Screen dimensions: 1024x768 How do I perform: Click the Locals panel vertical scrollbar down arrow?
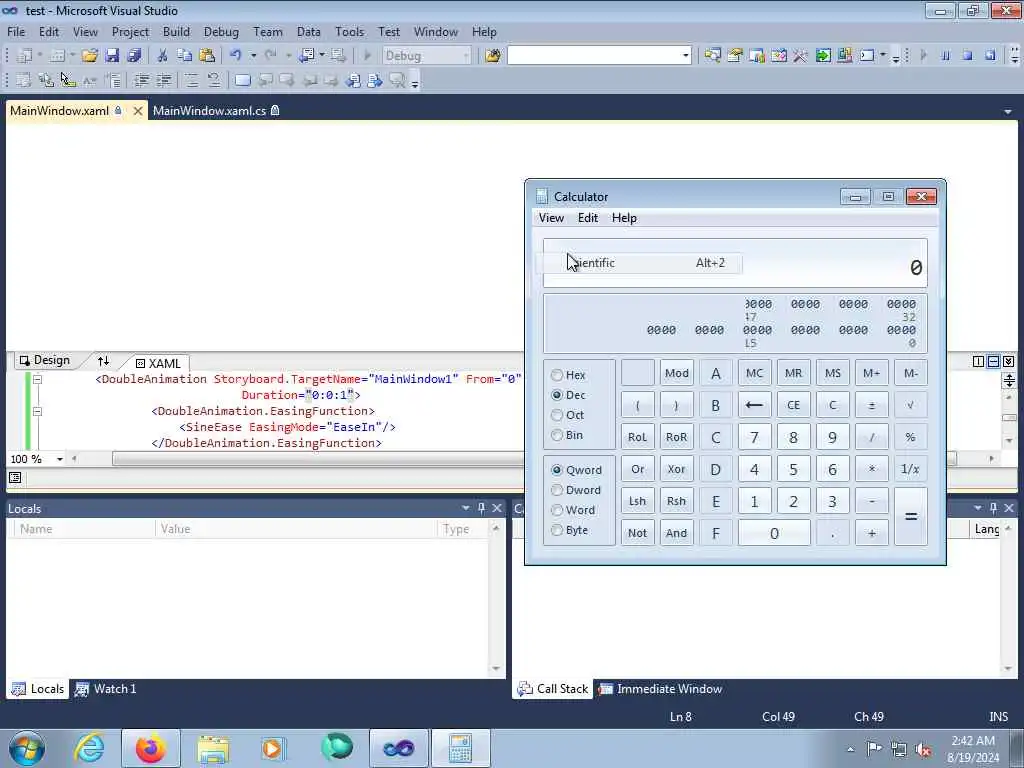(x=496, y=669)
